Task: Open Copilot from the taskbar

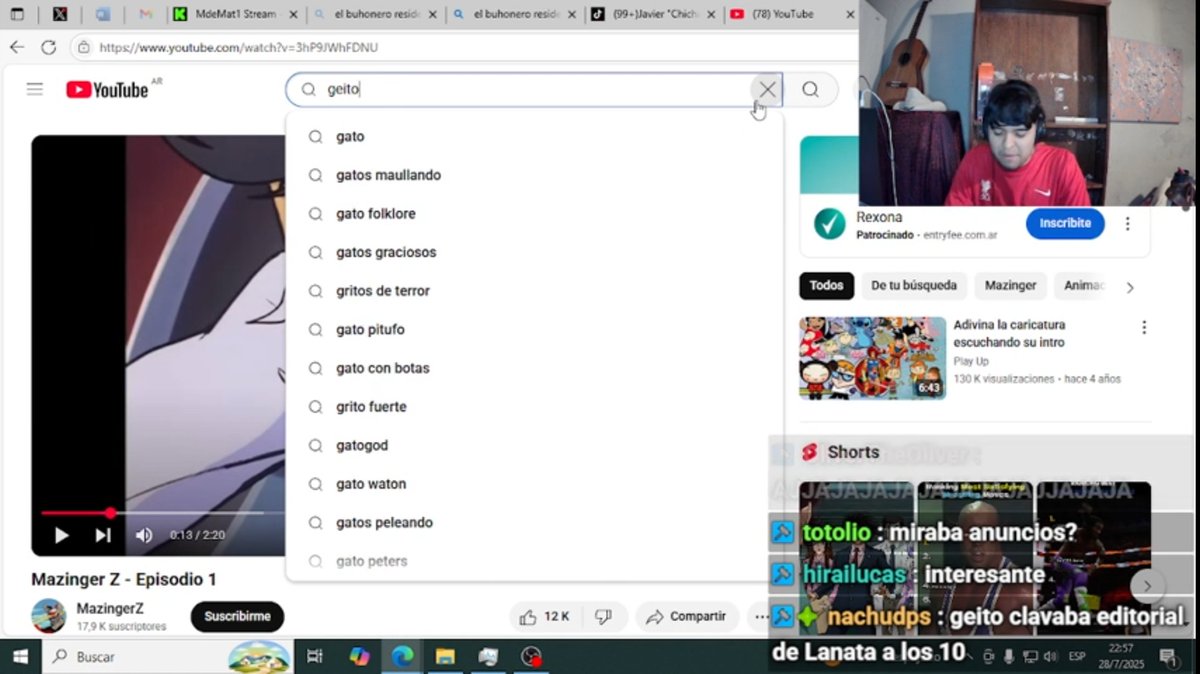Action: (359, 656)
